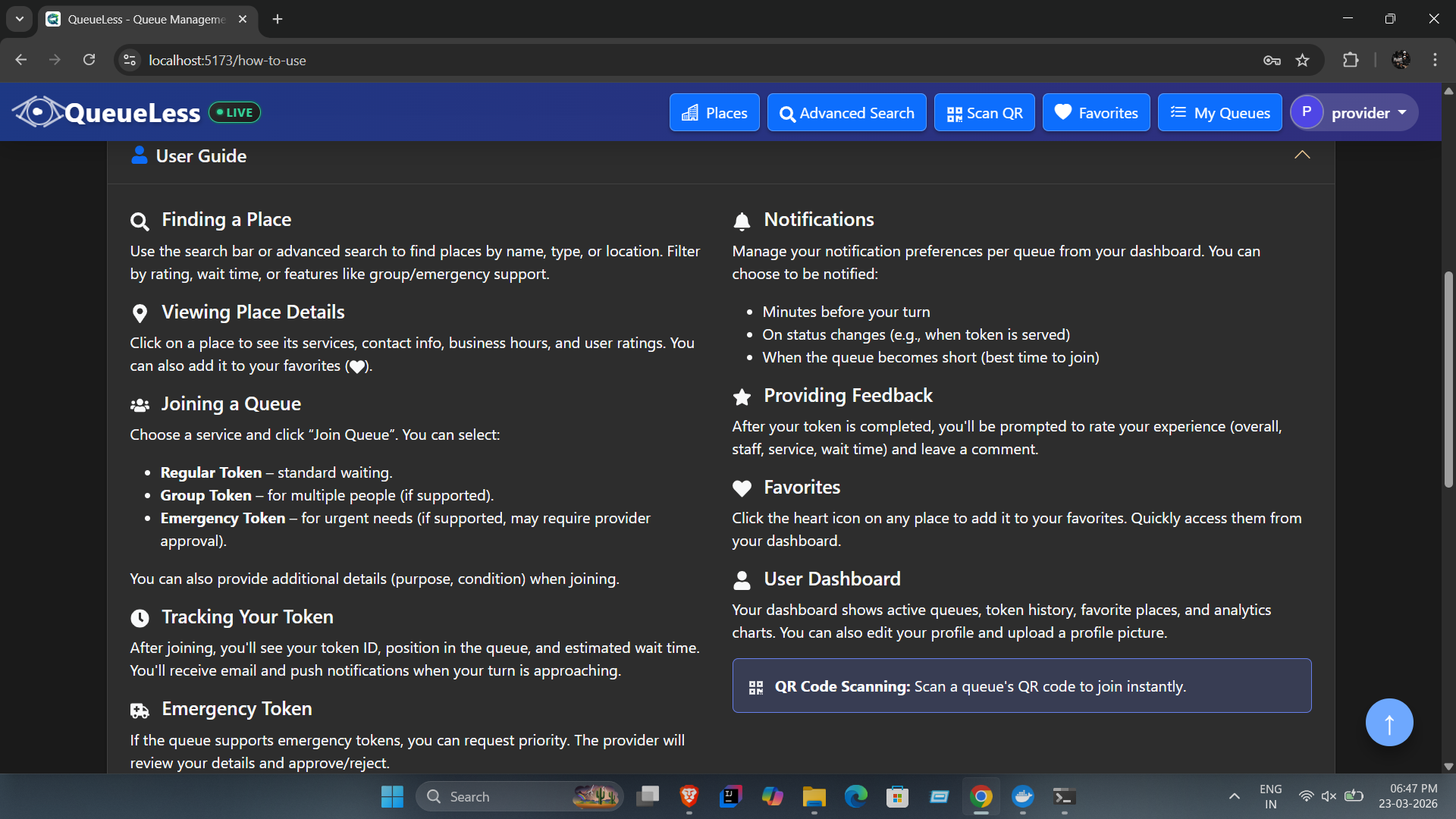Expand the provider account dropdown

click(1354, 113)
